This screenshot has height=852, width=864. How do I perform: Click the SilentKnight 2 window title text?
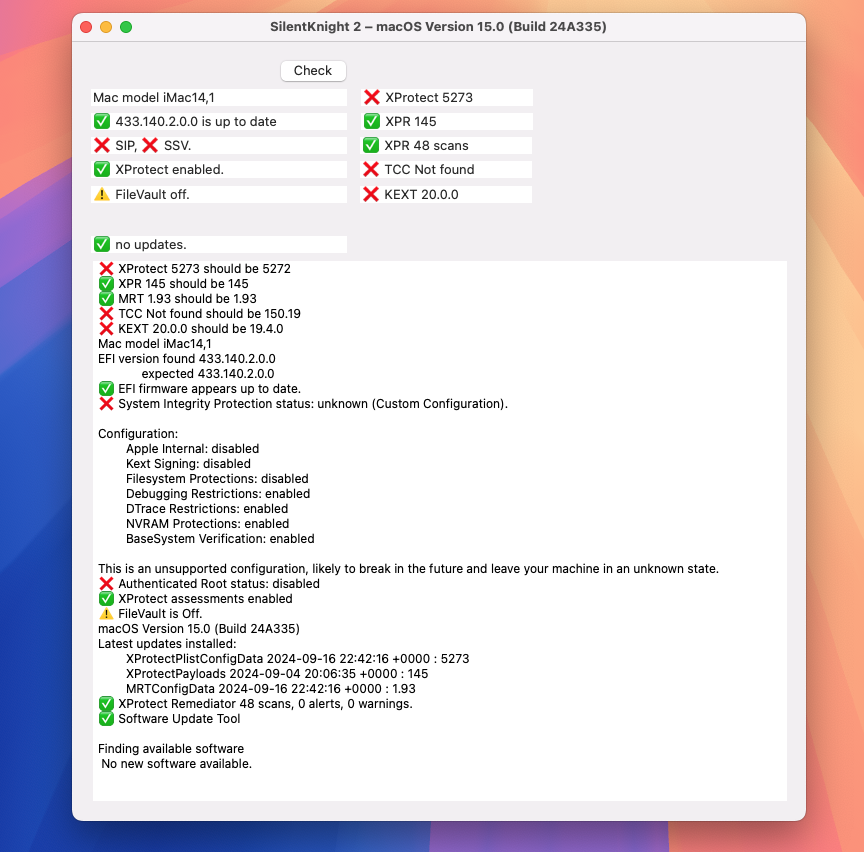[438, 26]
